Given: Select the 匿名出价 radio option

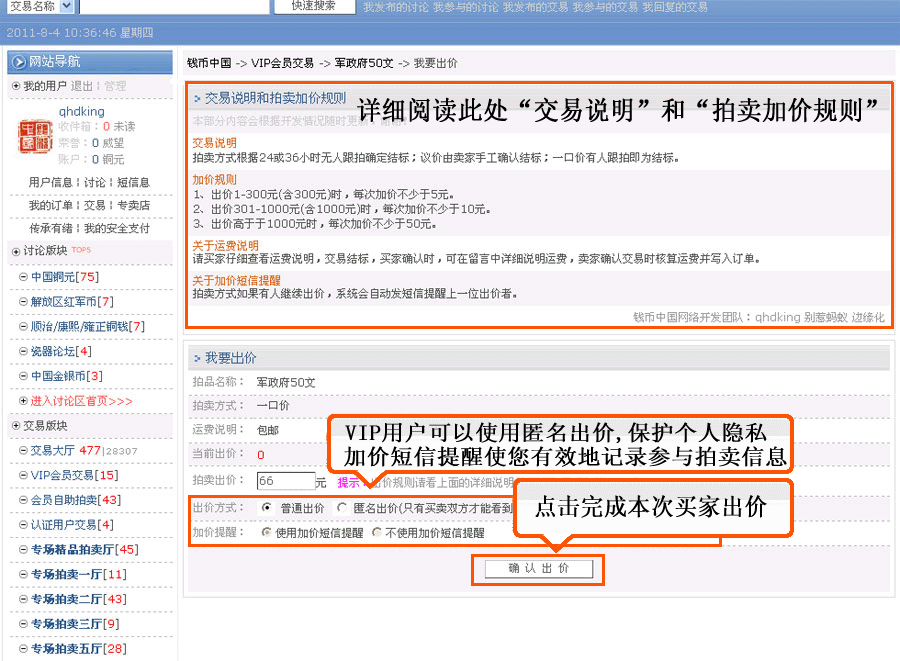Looking at the screenshot, I should tap(341, 508).
